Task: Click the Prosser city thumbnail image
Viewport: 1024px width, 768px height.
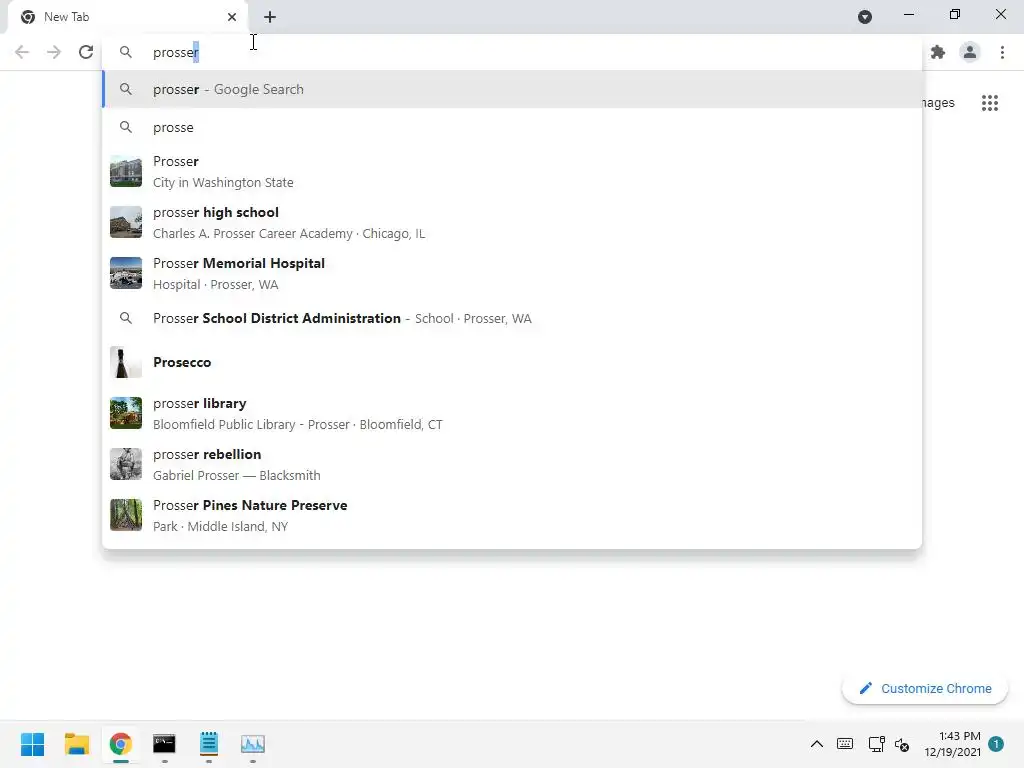Action: (125, 172)
